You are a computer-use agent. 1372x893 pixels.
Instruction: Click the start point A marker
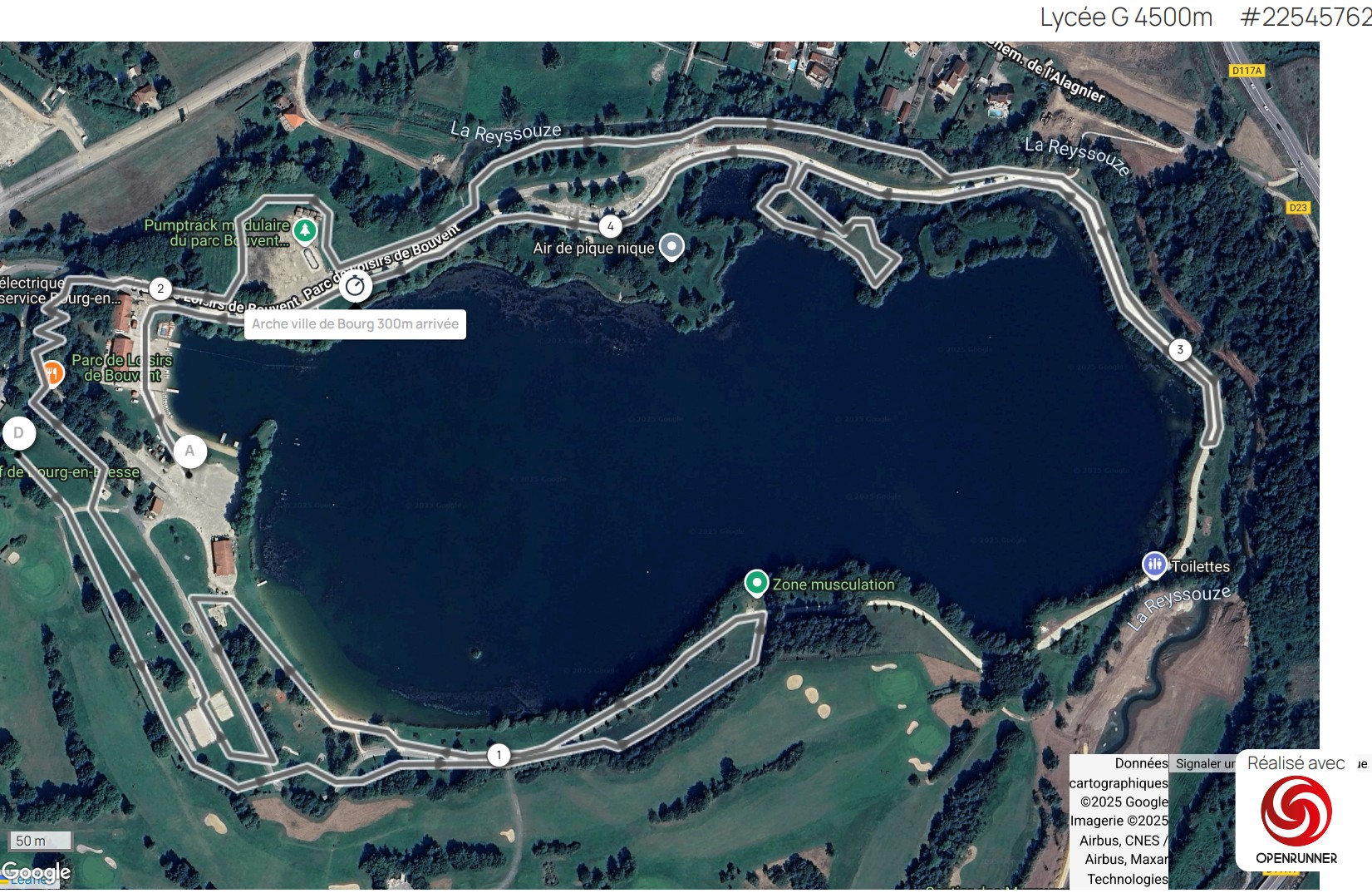click(x=189, y=451)
